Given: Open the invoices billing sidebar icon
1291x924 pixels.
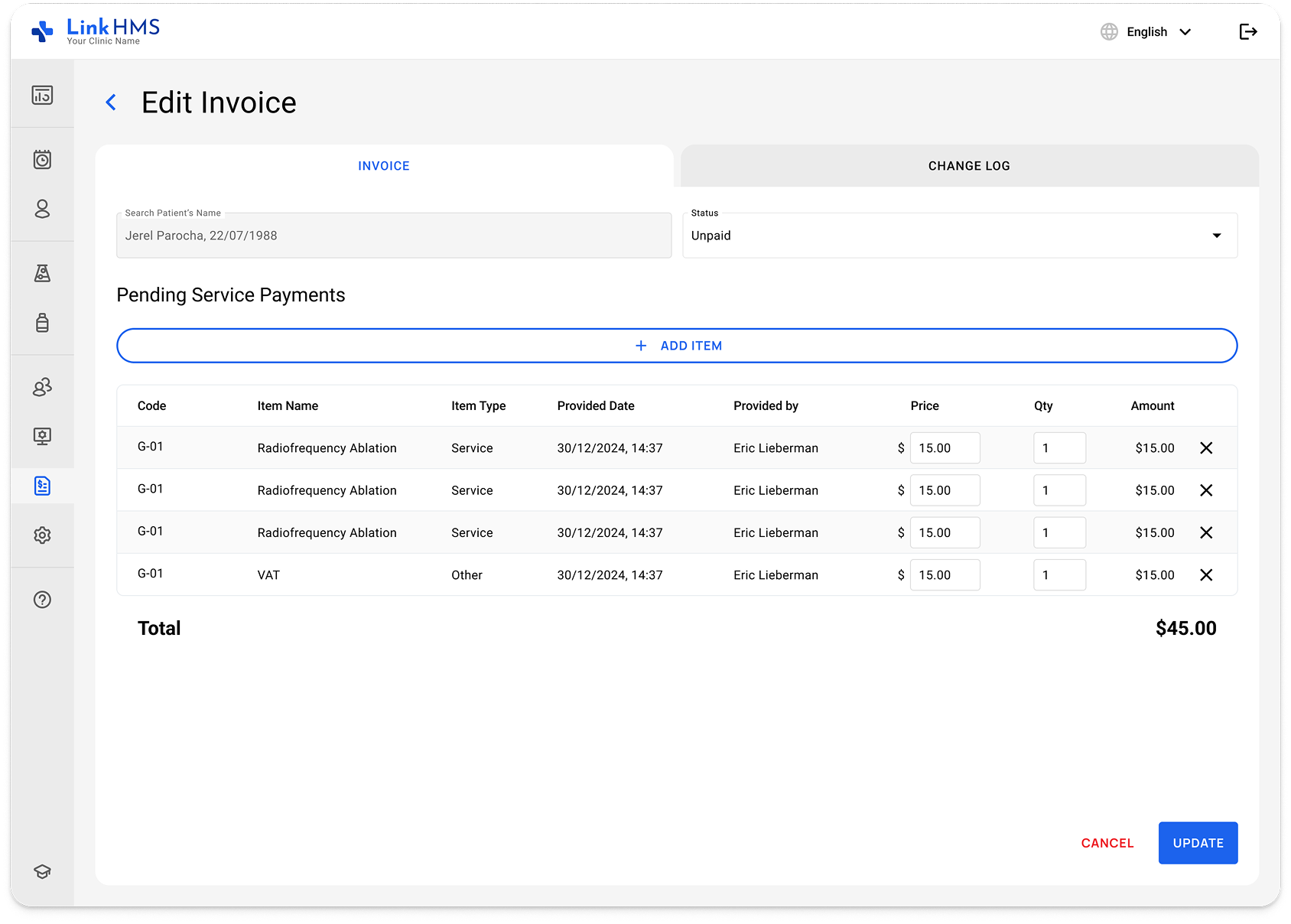Looking at the screenshot, I should (42, 486).
